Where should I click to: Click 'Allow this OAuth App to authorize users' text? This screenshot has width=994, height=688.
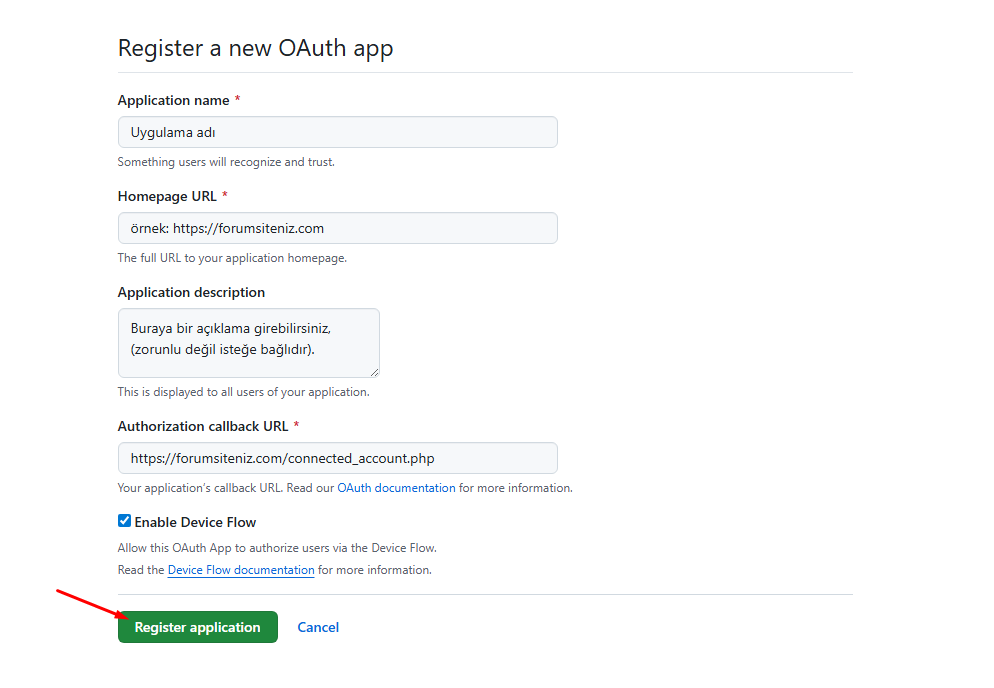pos(277,548)
